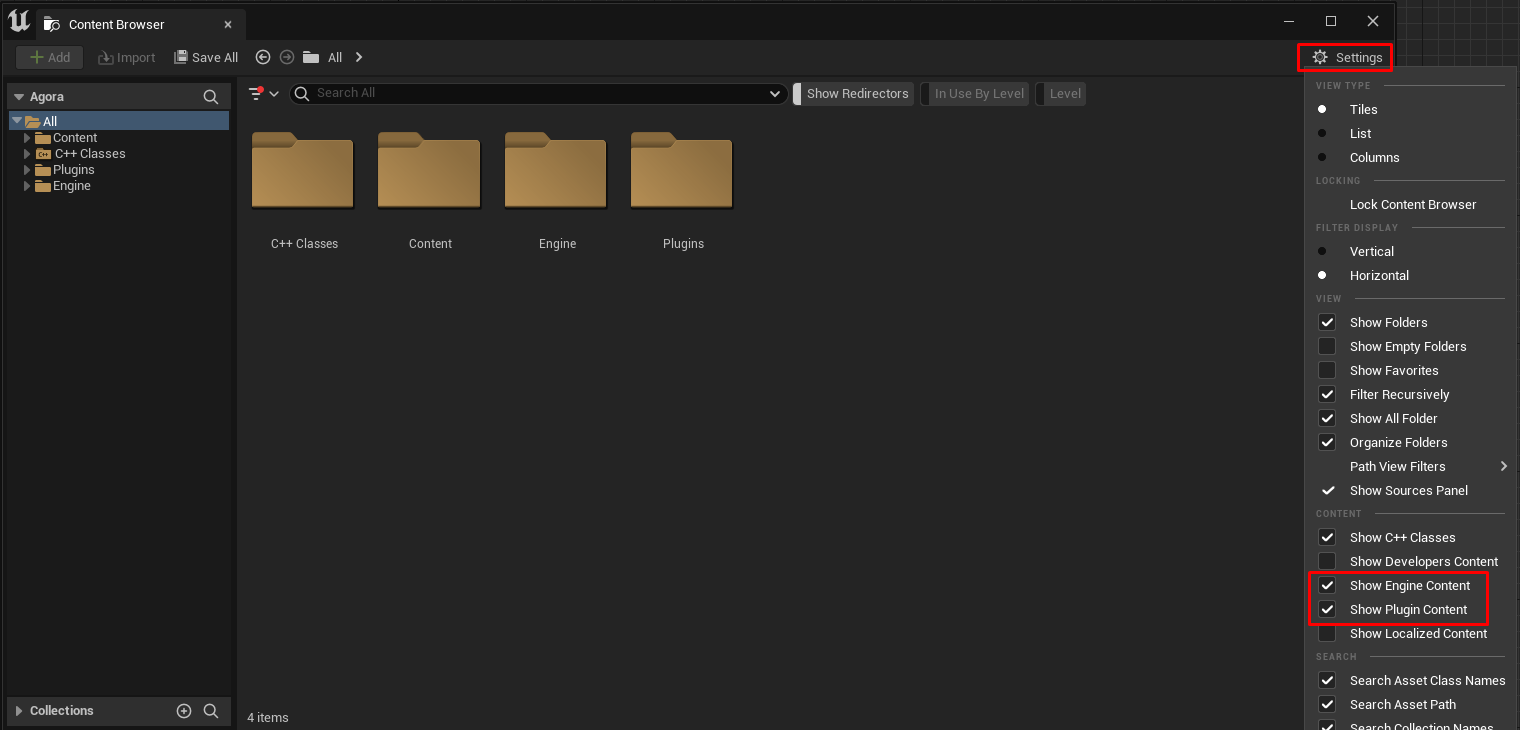
Task: Click the Agora sources search icon
Action: coord(211,97)
